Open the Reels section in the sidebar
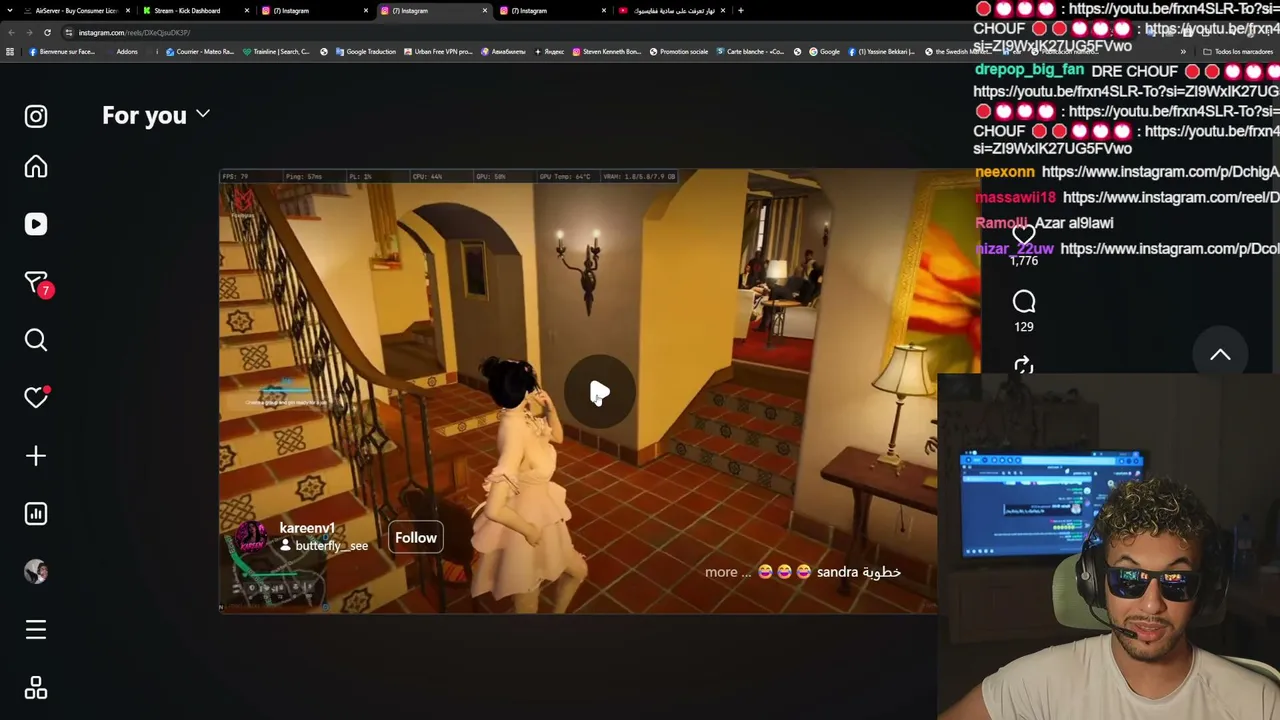1280x720 pixels. (x=36, y=224)
